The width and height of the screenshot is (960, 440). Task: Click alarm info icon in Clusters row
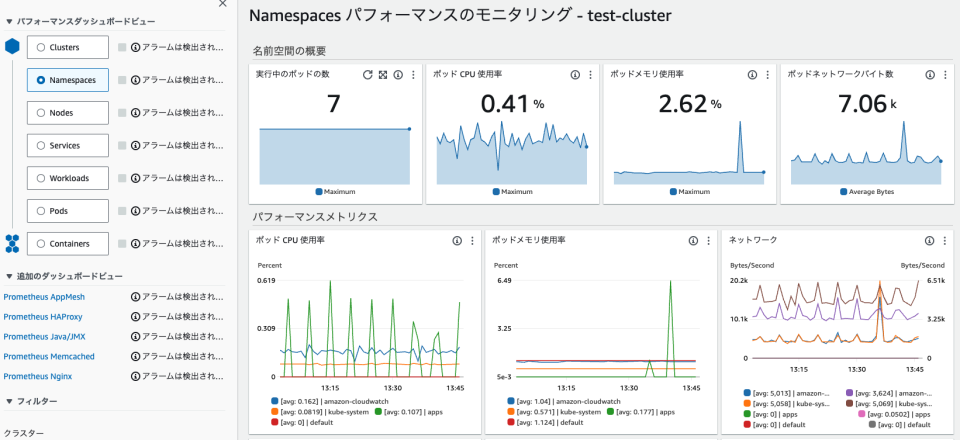135,47
